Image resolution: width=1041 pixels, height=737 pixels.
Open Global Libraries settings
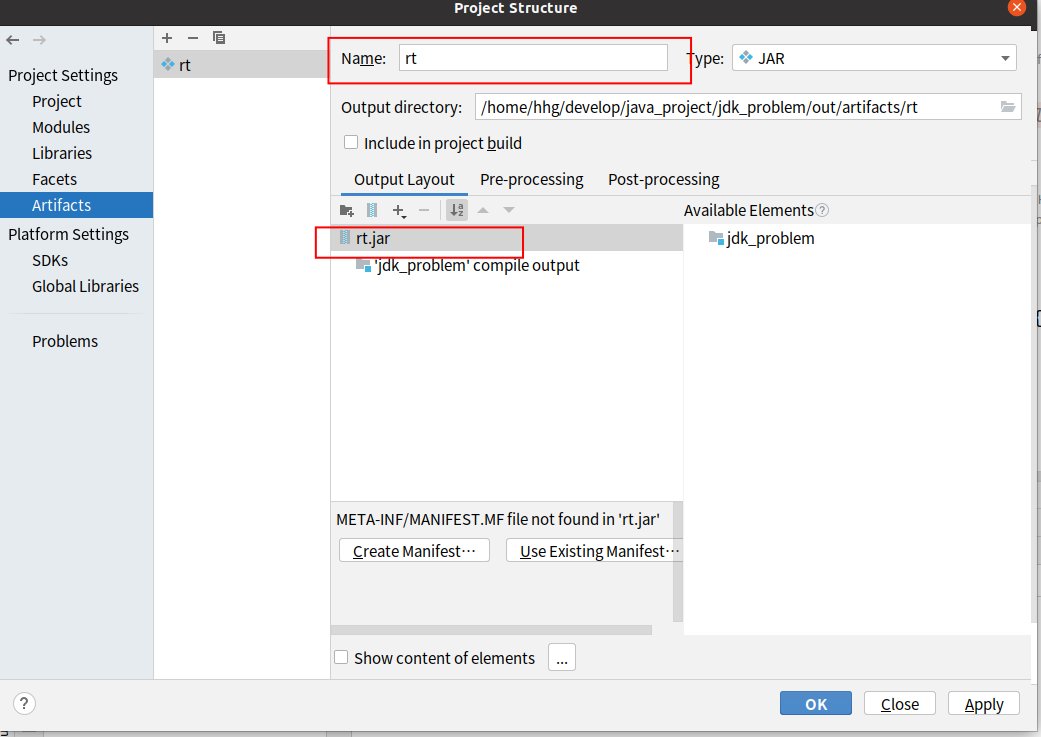pos(85,286)
